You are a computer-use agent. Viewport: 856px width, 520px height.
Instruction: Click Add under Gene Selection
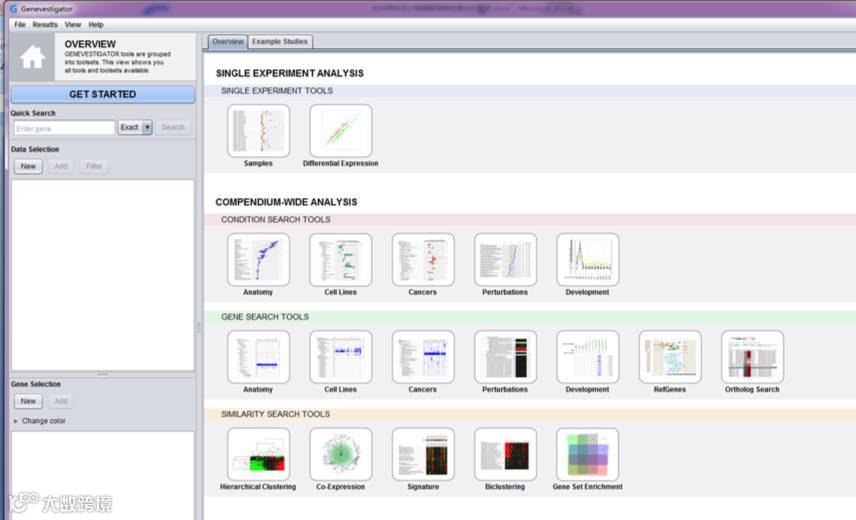click(61, 402)
